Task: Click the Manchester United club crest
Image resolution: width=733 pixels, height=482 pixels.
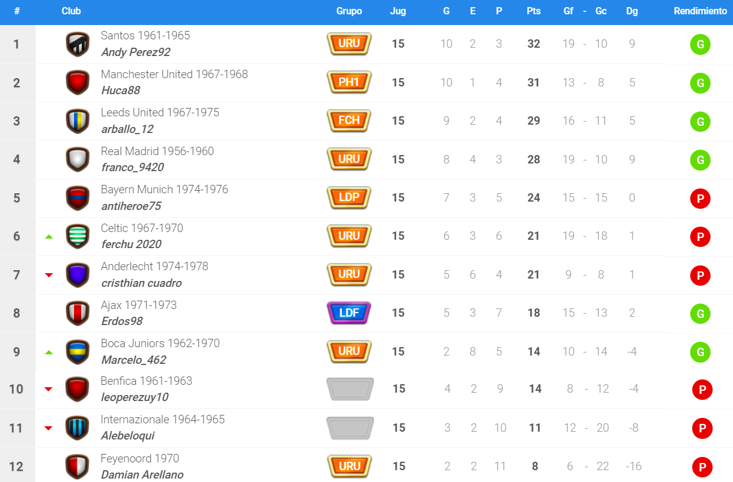Action: pyautogui.click(x=78, y=82)
